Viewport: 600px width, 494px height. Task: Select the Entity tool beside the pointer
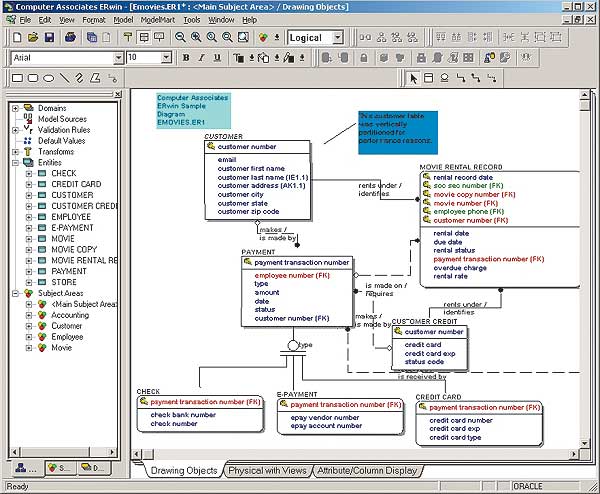point(429,78)
